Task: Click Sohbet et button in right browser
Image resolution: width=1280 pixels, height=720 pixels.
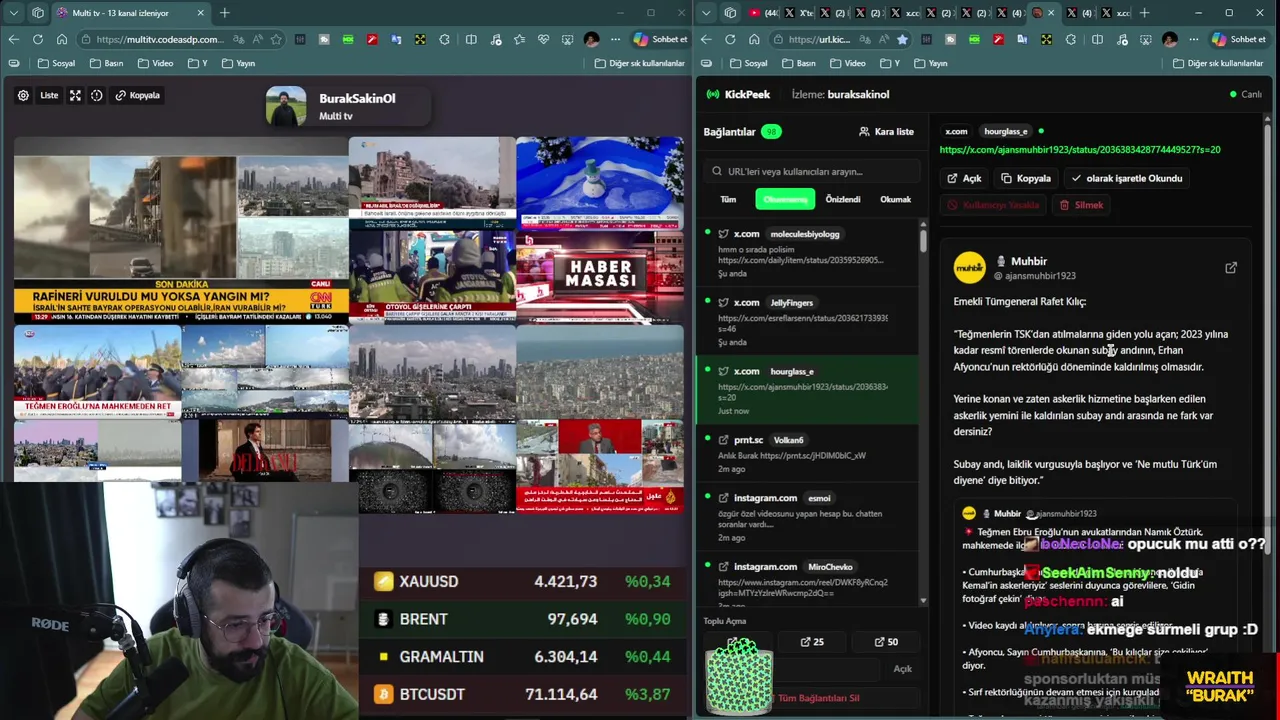Action: 1238,39
